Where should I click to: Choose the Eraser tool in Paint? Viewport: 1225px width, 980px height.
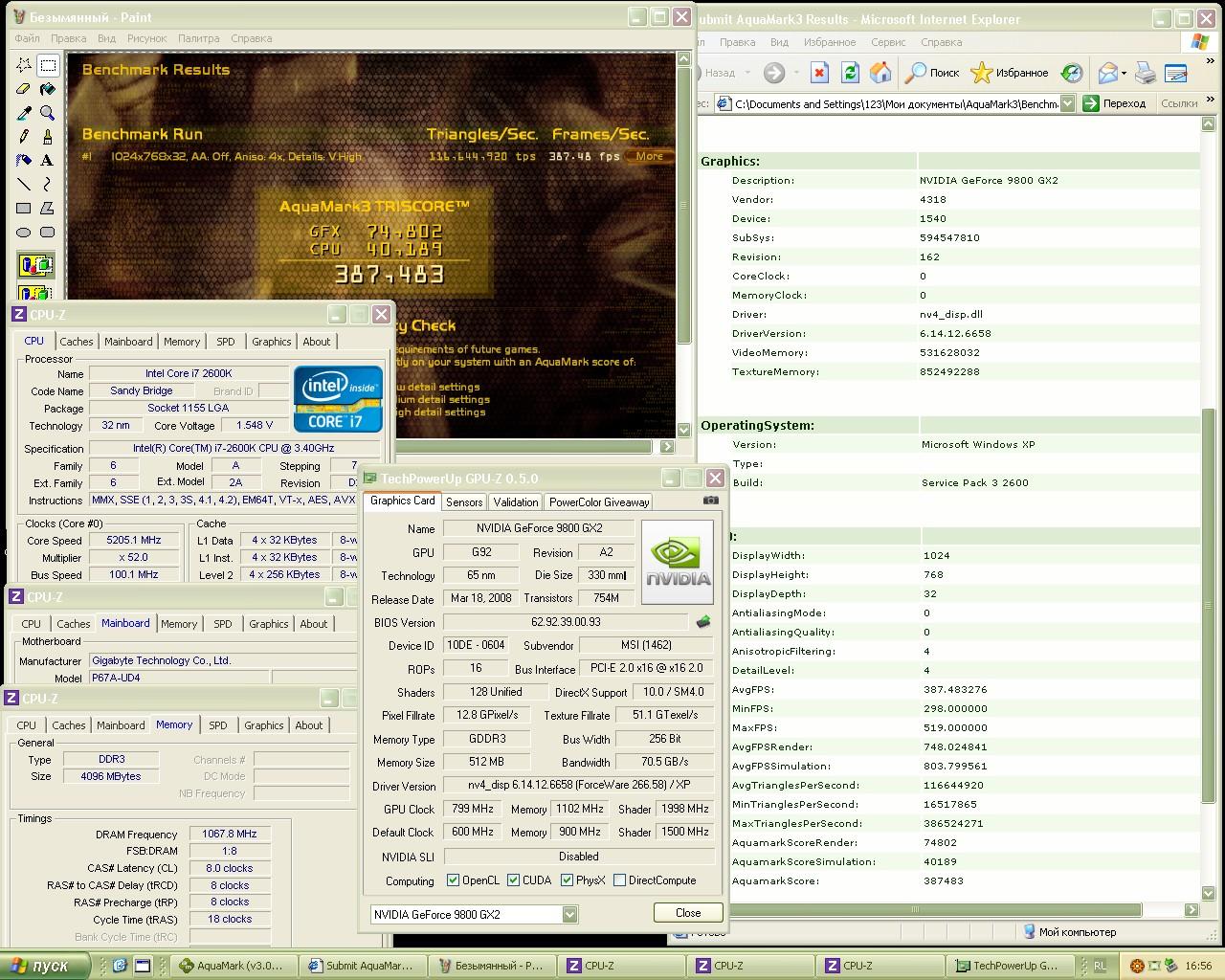point(24,89)
